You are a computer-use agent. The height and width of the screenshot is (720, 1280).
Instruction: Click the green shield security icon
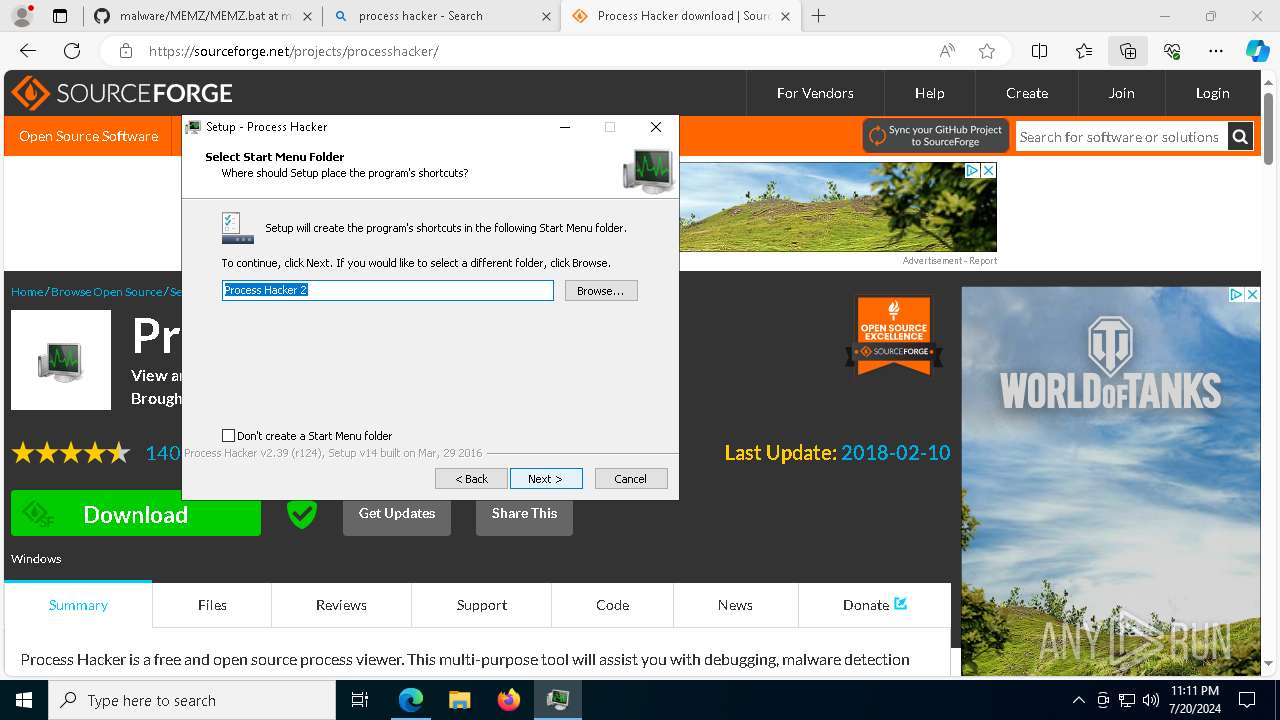pyautogui.click(x=301, y=514)
